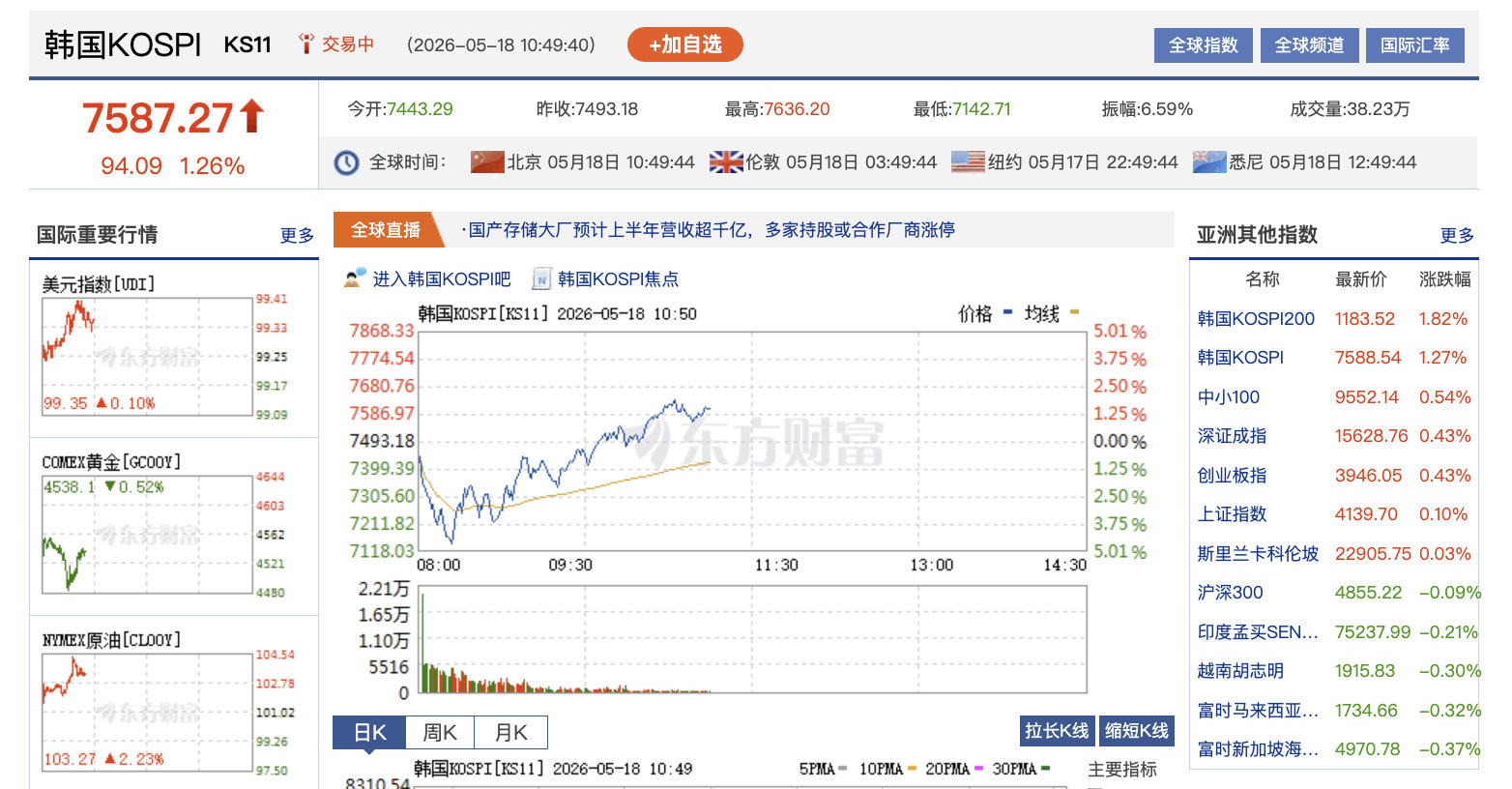The width and height of the screenshot is (1512, 789).
Task: Click the 今开 value 7443.29
Action: pos(420,109)
